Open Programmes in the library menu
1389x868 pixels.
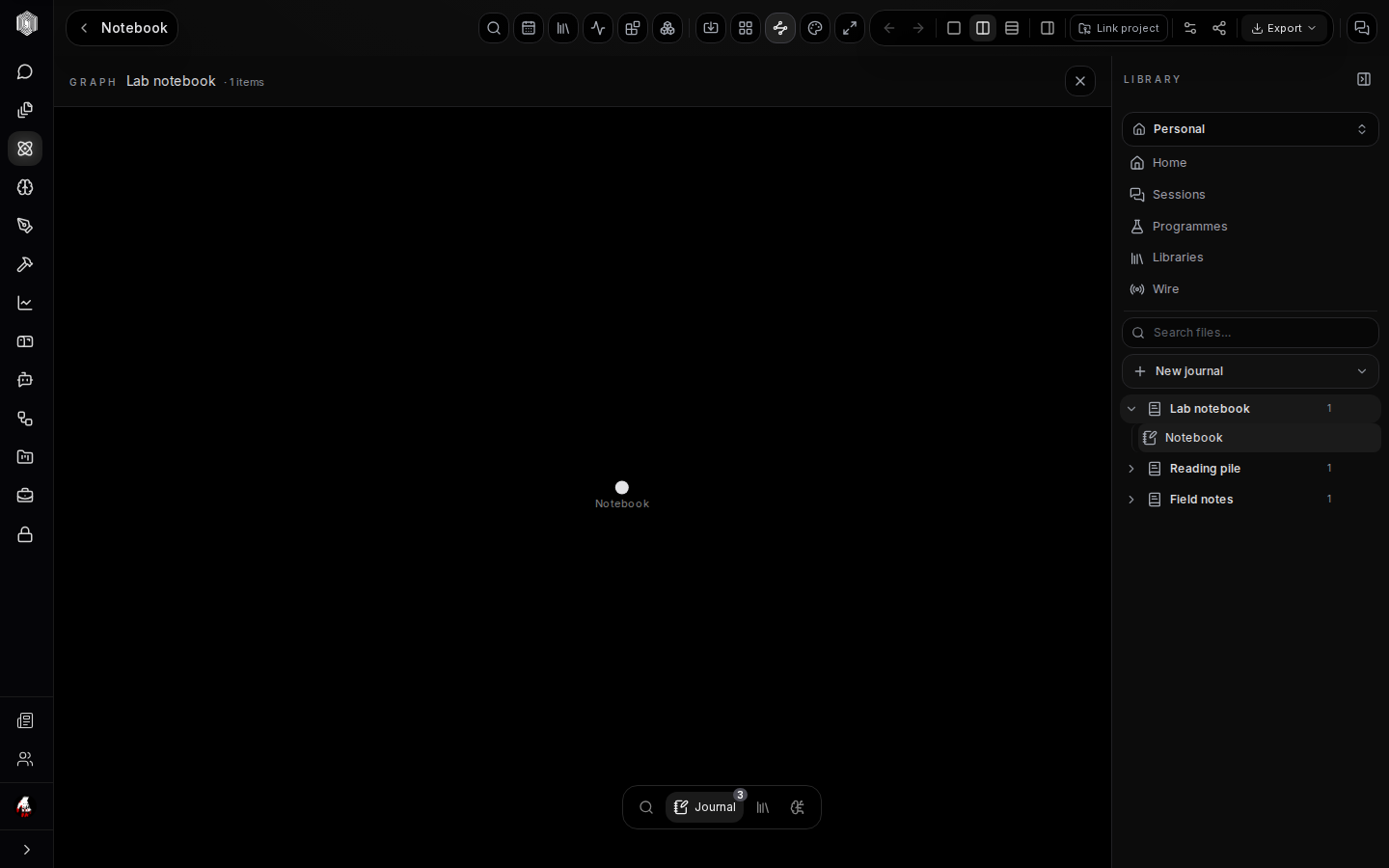(x=1250, y=227)
